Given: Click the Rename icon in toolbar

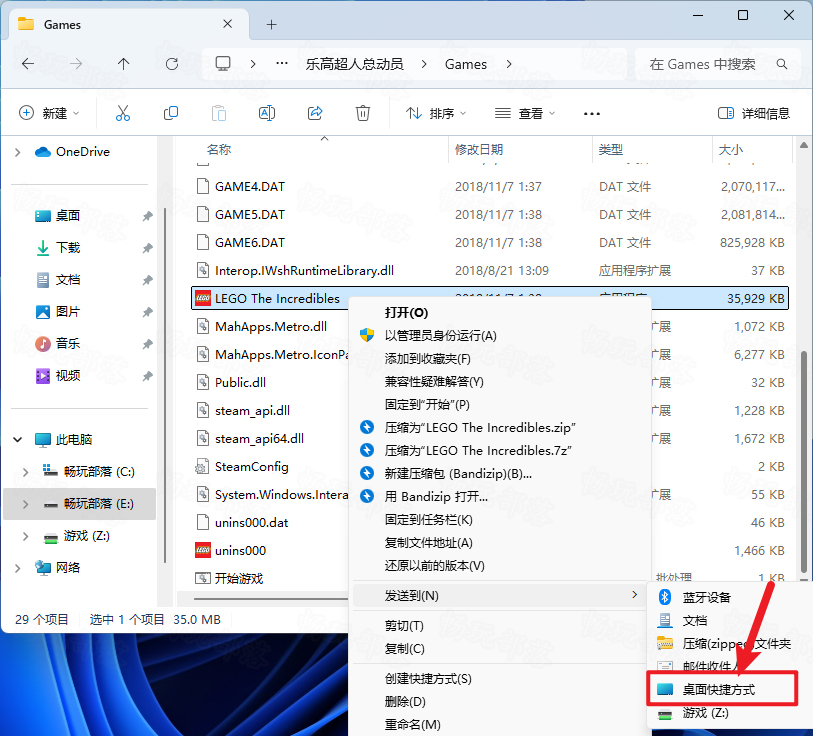Looking at the screenshot, I should pyautogui.click(x=267, y=113).
